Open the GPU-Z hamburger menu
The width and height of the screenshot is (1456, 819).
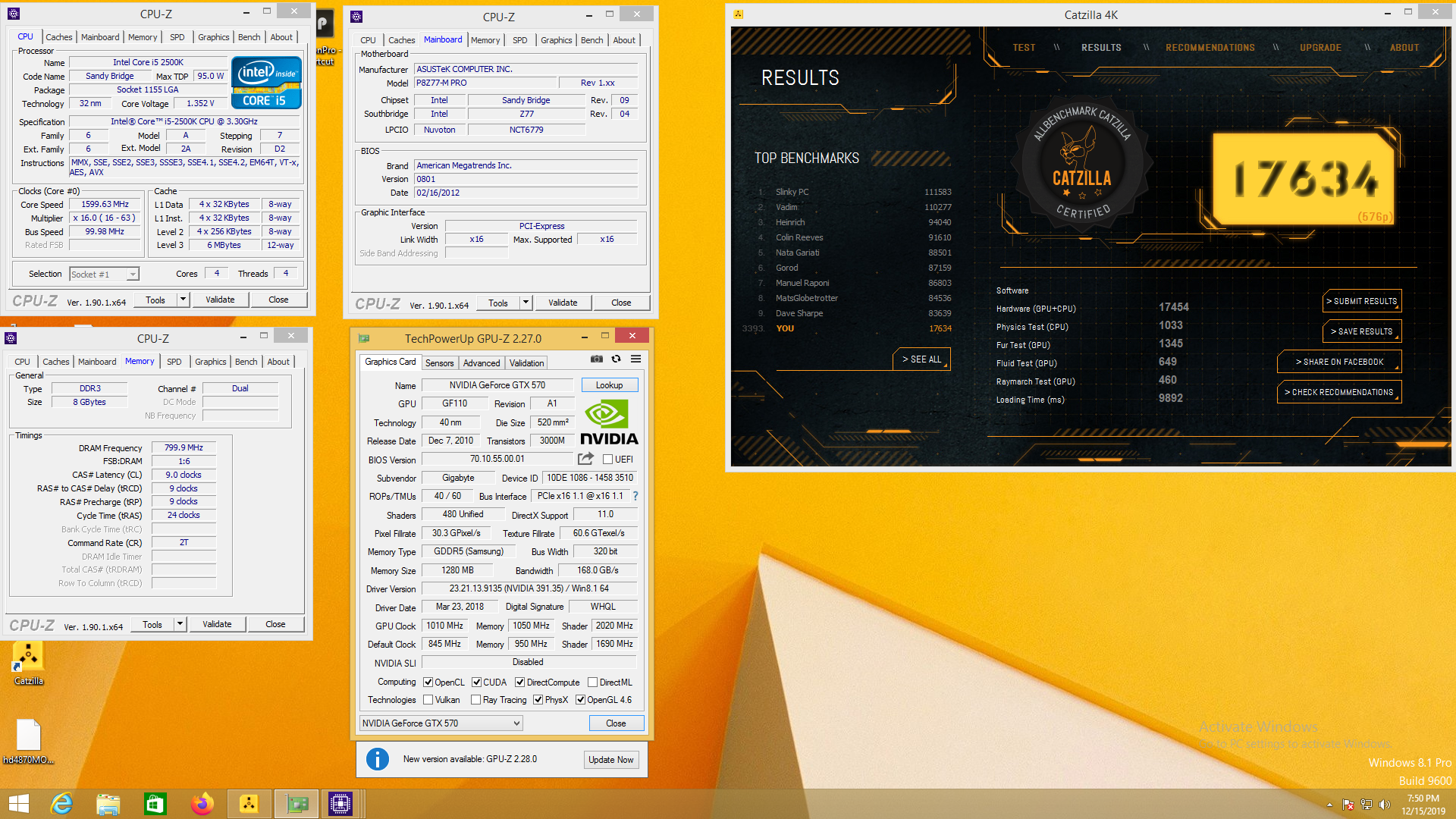pos(635,359)
